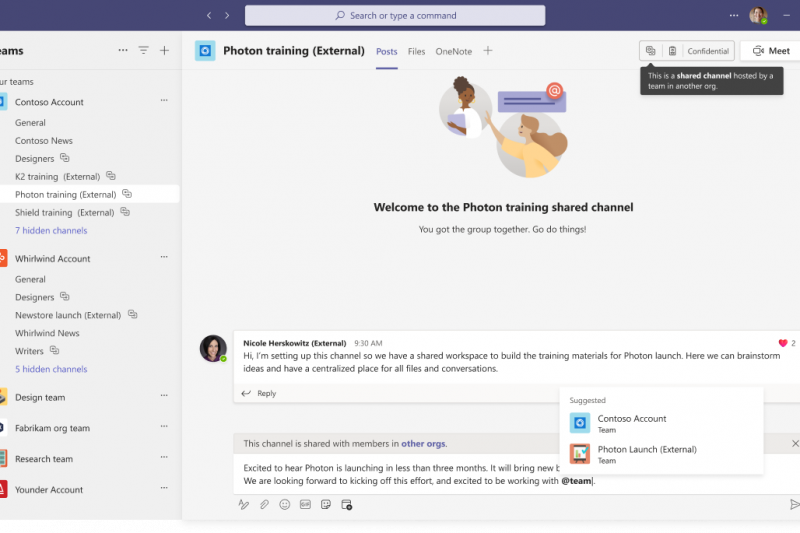Open more options for Research team
The width and height of the screenshot is (800, 533).
(x=164, y=457)
